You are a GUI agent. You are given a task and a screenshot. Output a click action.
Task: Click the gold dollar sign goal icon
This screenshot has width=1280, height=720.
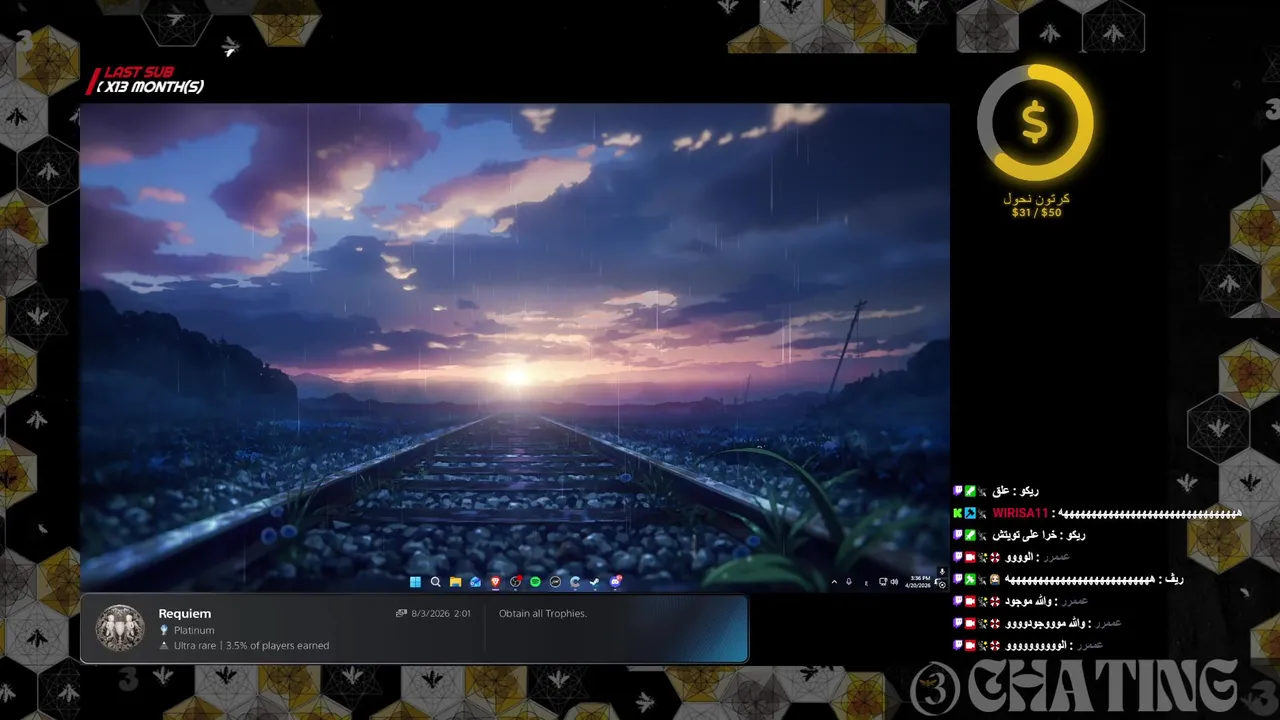(x=1034, y=122)
